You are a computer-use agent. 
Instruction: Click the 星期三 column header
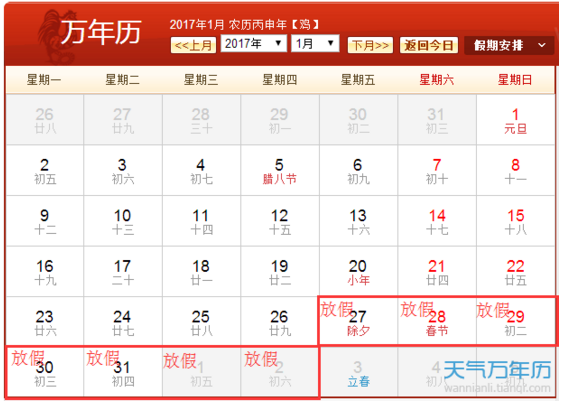pos(201,80)
